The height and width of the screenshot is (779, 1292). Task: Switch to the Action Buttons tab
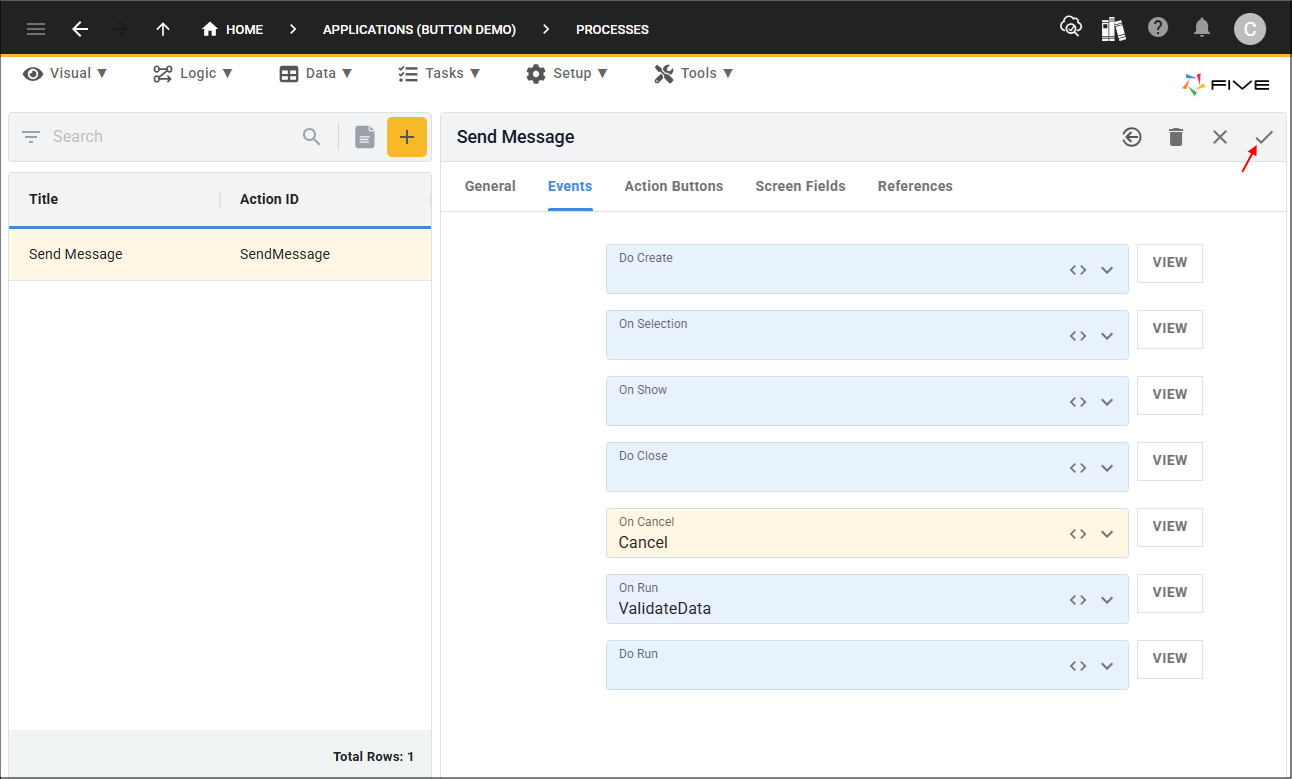point(674,186)
